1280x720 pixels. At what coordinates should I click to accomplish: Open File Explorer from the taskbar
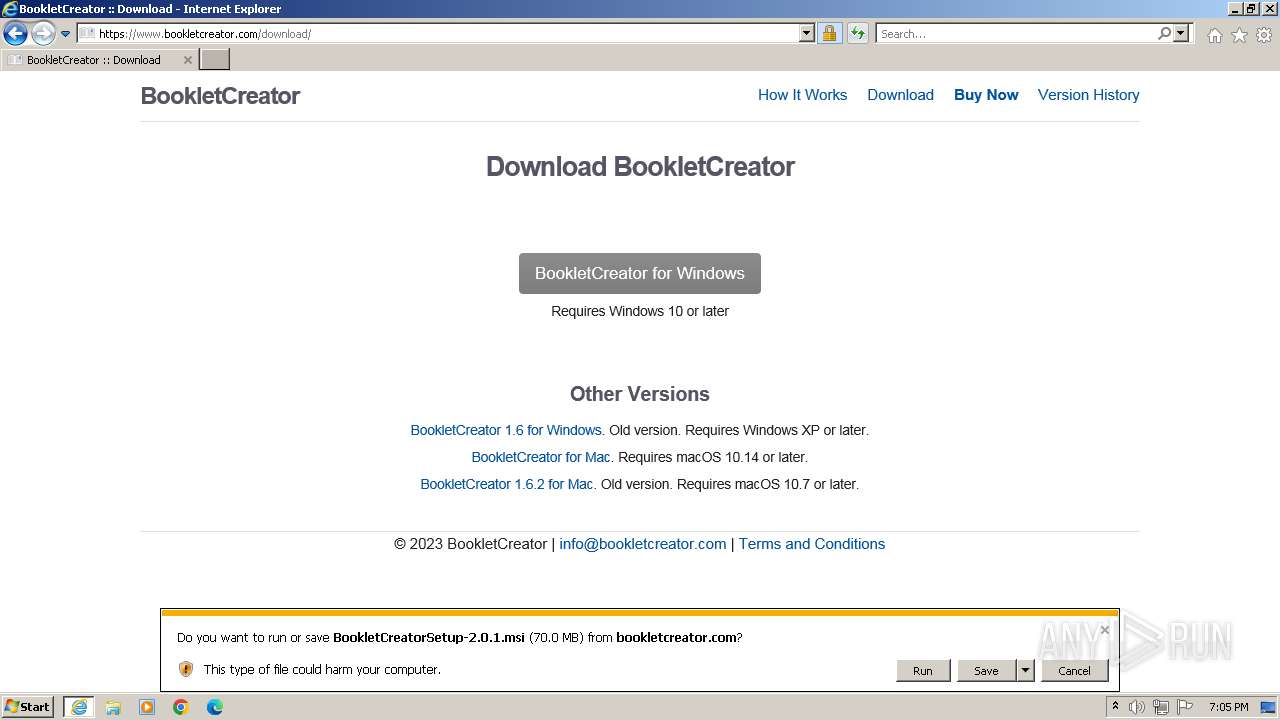(x=113, y=707)
